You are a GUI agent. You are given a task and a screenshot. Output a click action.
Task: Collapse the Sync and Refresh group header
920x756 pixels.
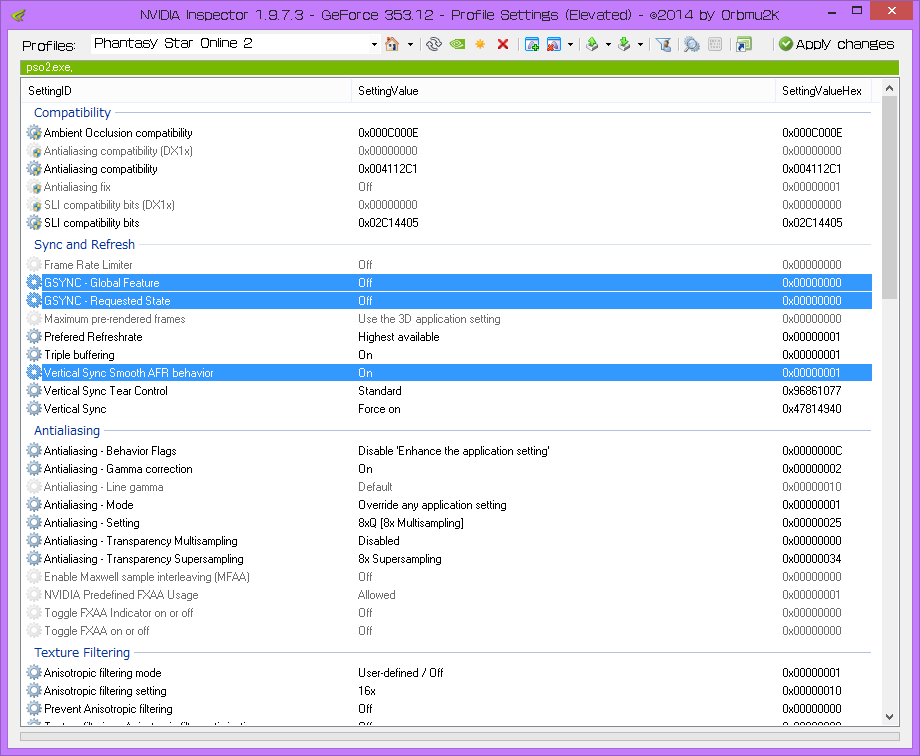pyautogui.click(x=84, y=245)
